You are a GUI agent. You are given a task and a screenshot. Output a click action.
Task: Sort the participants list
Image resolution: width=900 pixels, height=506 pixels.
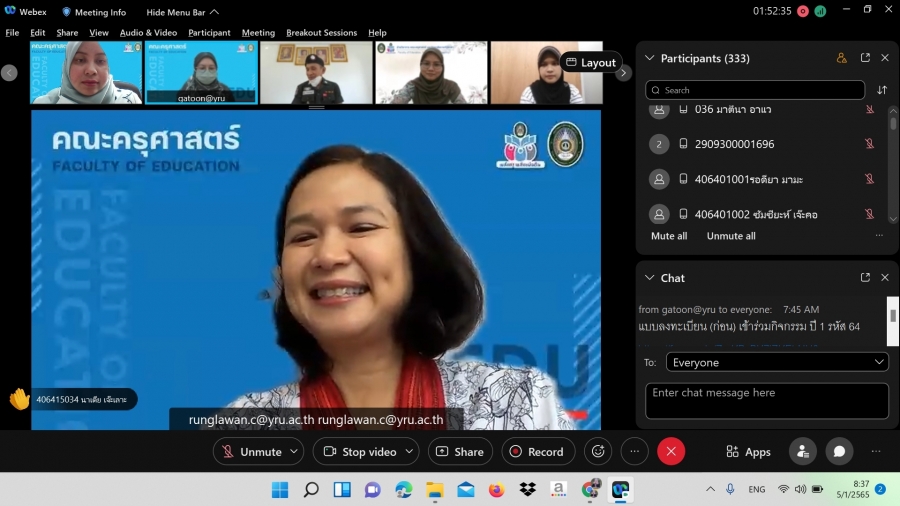tap(882, 90)
